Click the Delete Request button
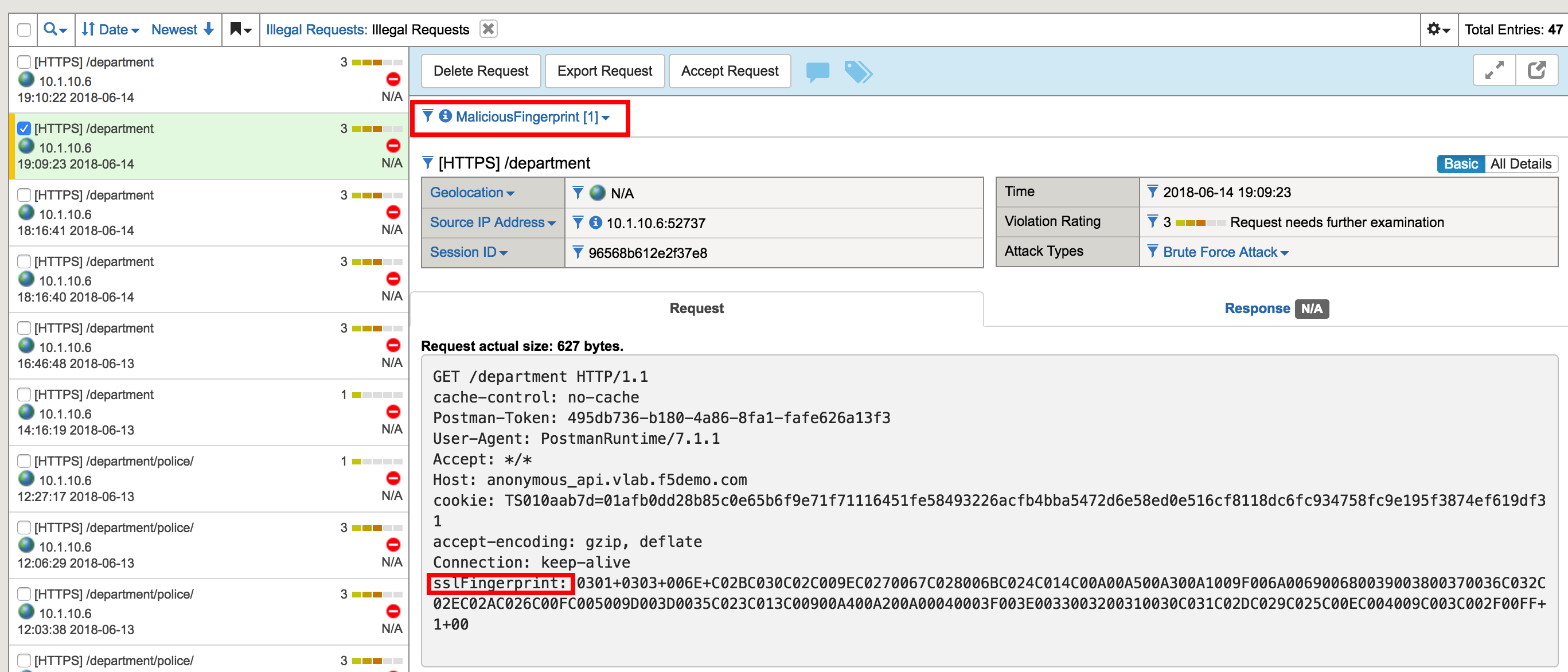The image size is (1568, 672). tap(481, 71)
